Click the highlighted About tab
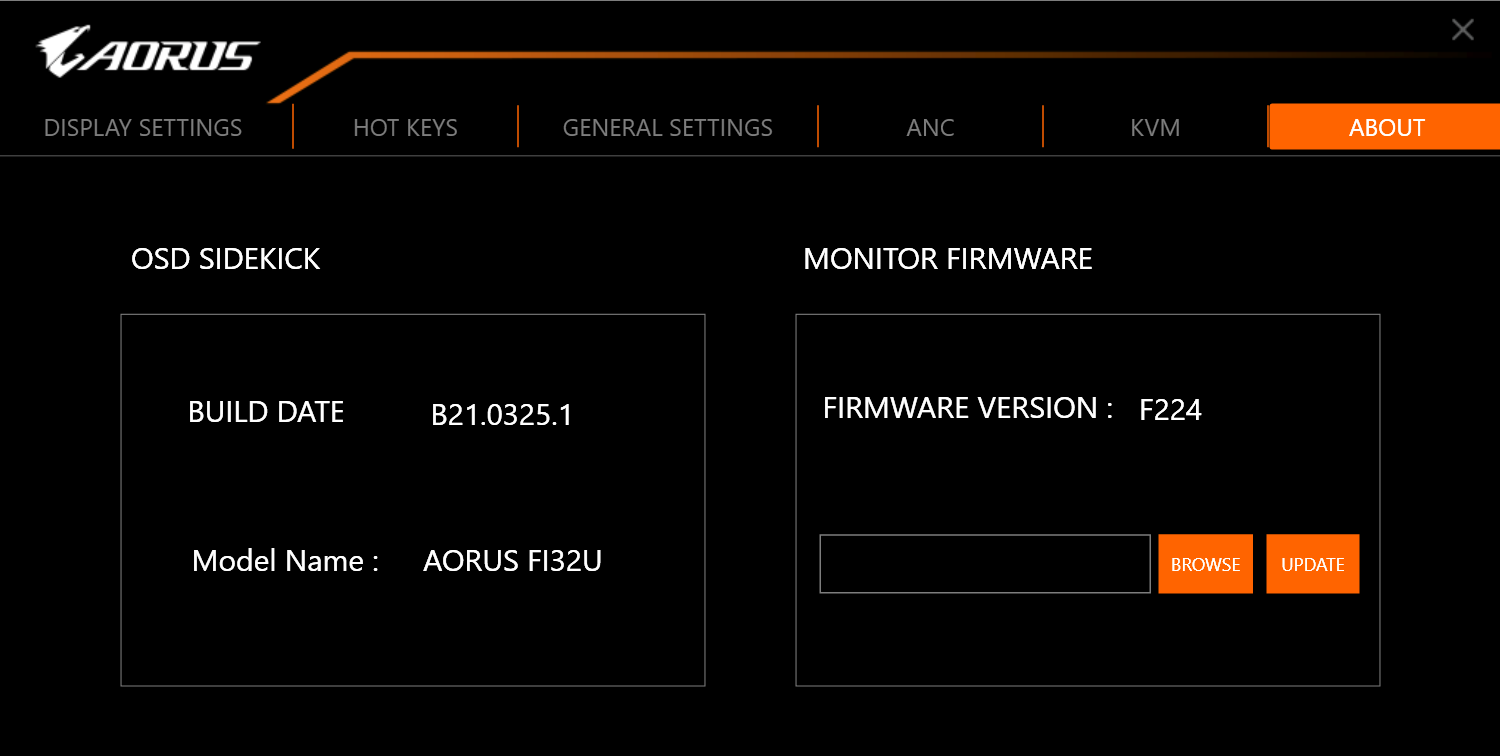The image size is (1500, 756). coord(1386,128)
